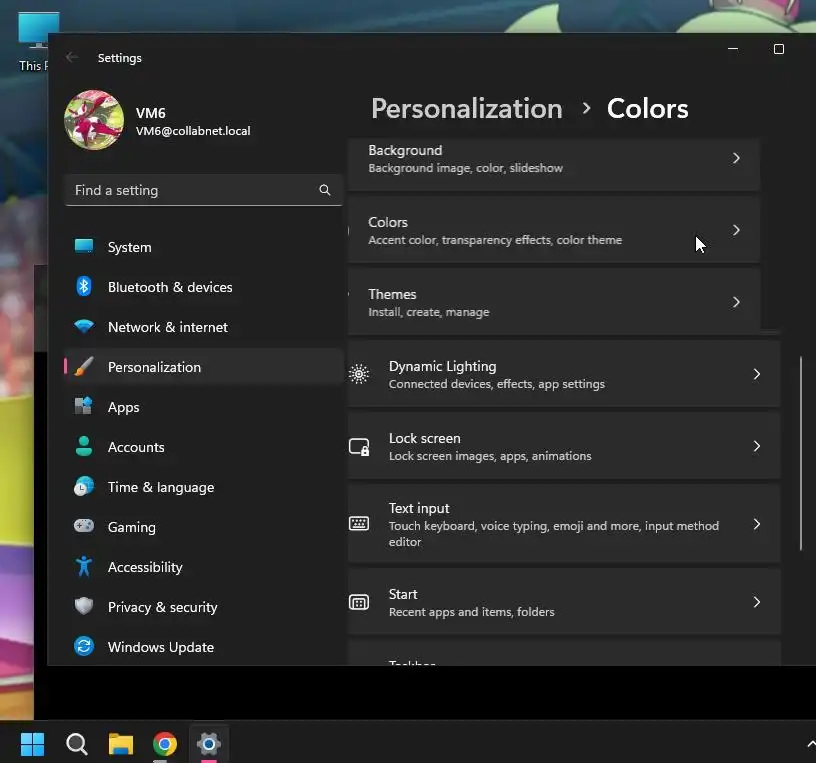This screenshot has width=816, height=763.
Task: Show hidden icons tray chevron
Action: click(811, 744)
